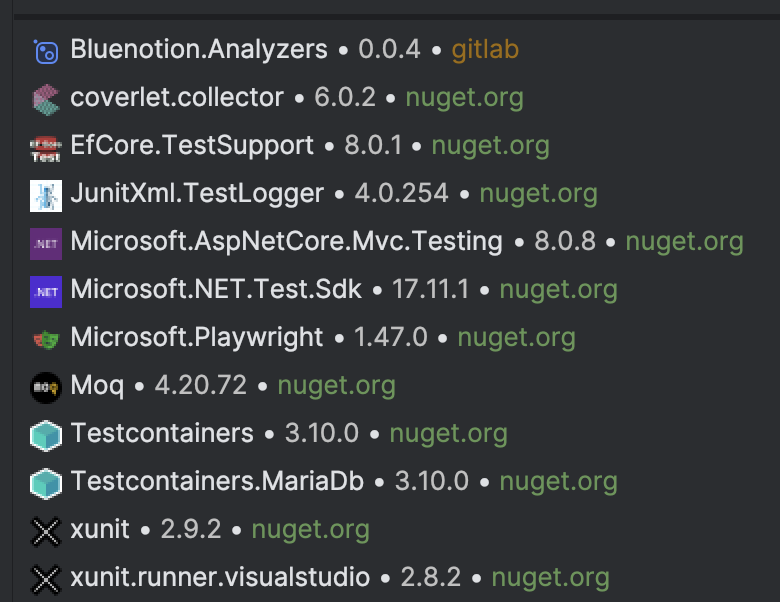Click the coverlet.collector package icon

coord(46,98)
